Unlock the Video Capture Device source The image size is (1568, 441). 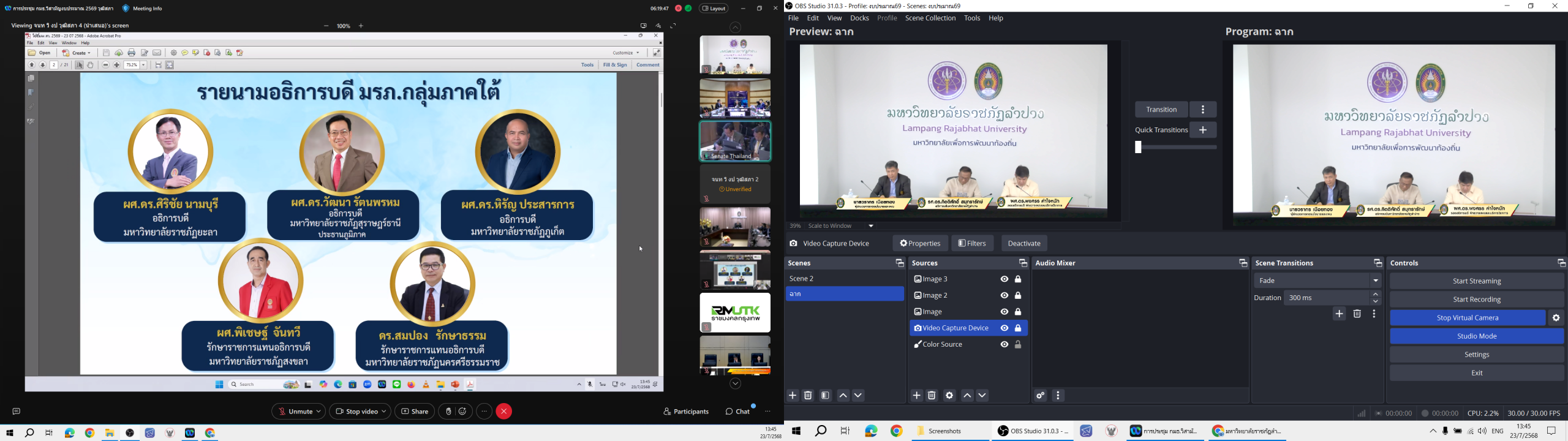click(x=1018, y=328)
